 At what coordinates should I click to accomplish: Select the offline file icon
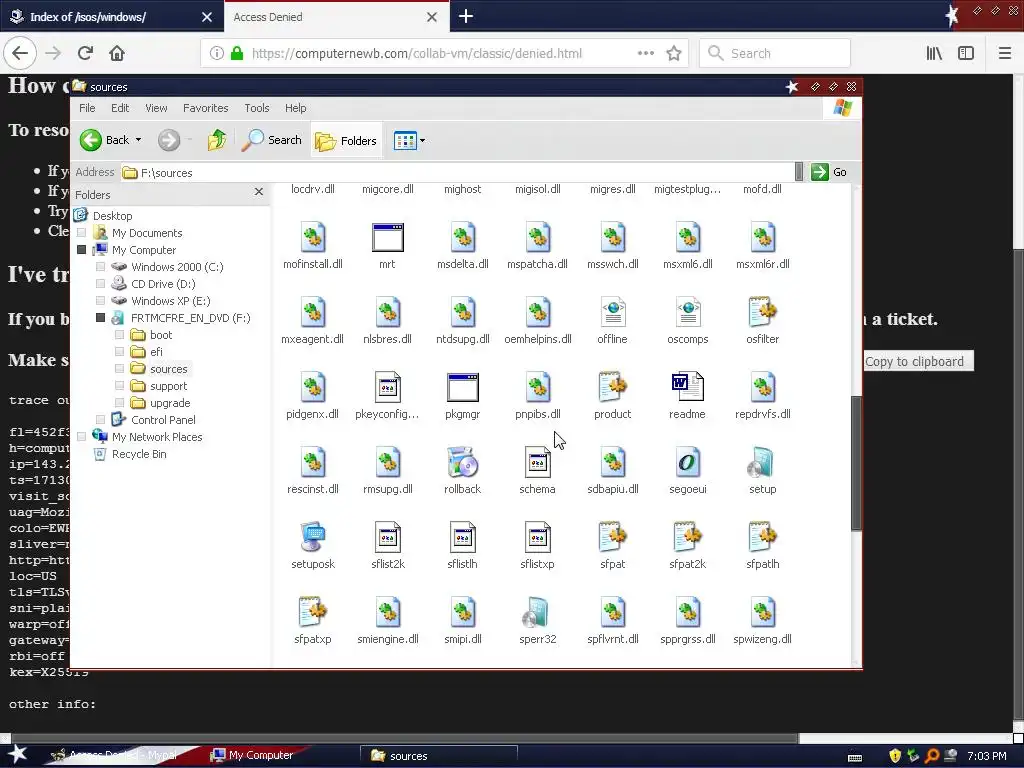click(x=613, y=313)
